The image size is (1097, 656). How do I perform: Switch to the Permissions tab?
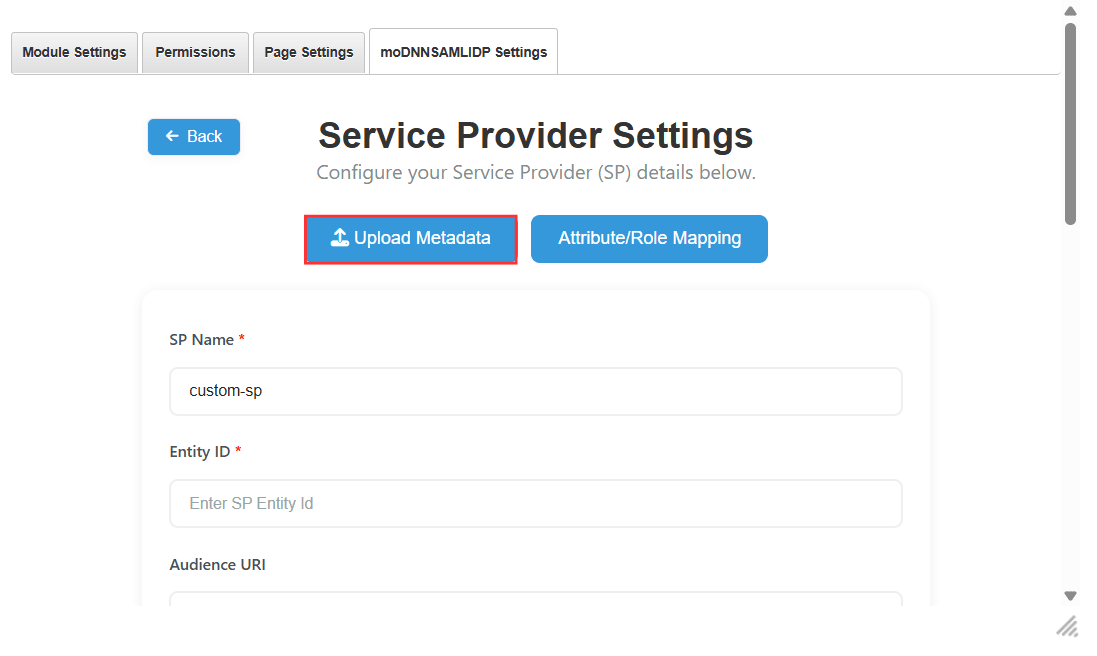click(x=194, y=52)
